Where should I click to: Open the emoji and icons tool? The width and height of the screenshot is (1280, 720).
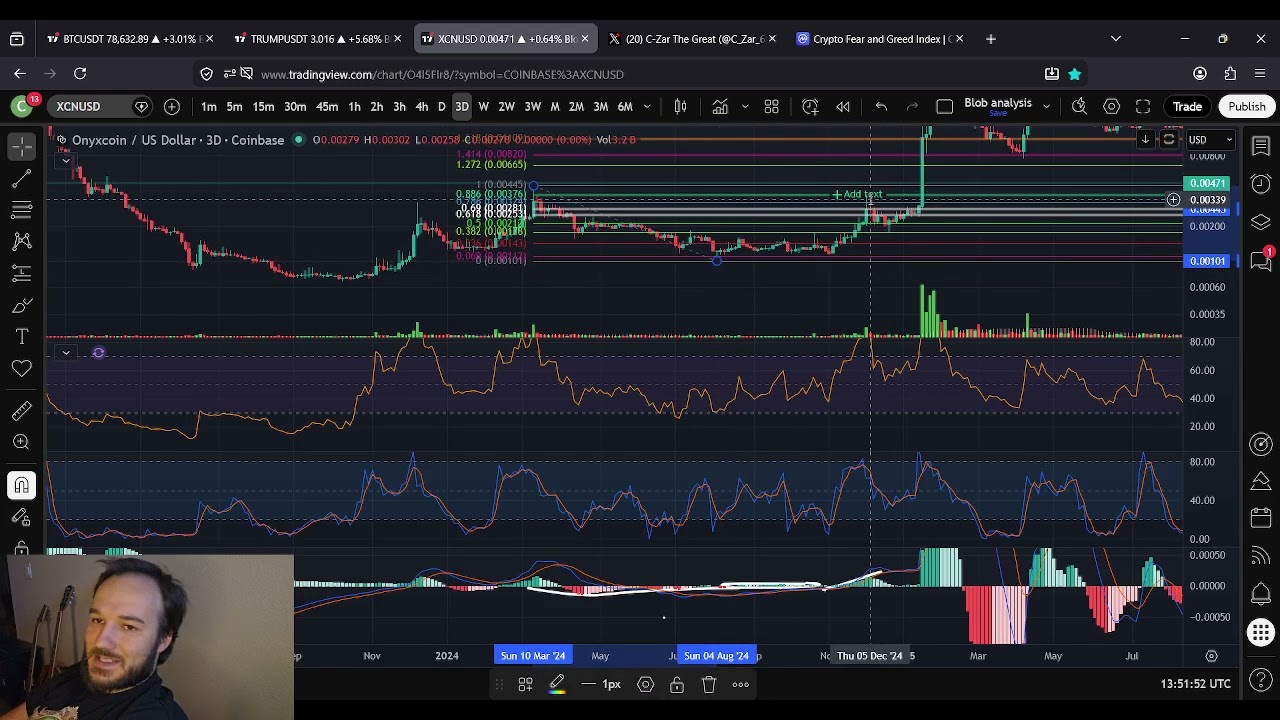(x=21, y=369)
